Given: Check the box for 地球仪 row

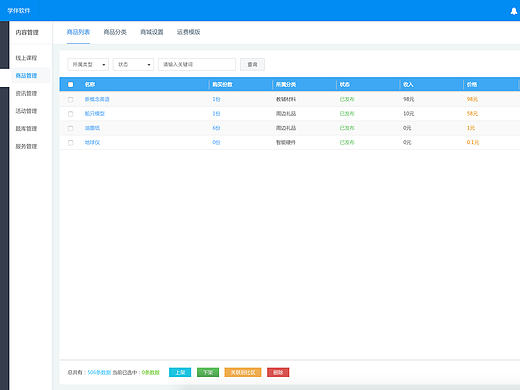Looking at the screenshot, I should pyautogui.click(x=70, y=142).
